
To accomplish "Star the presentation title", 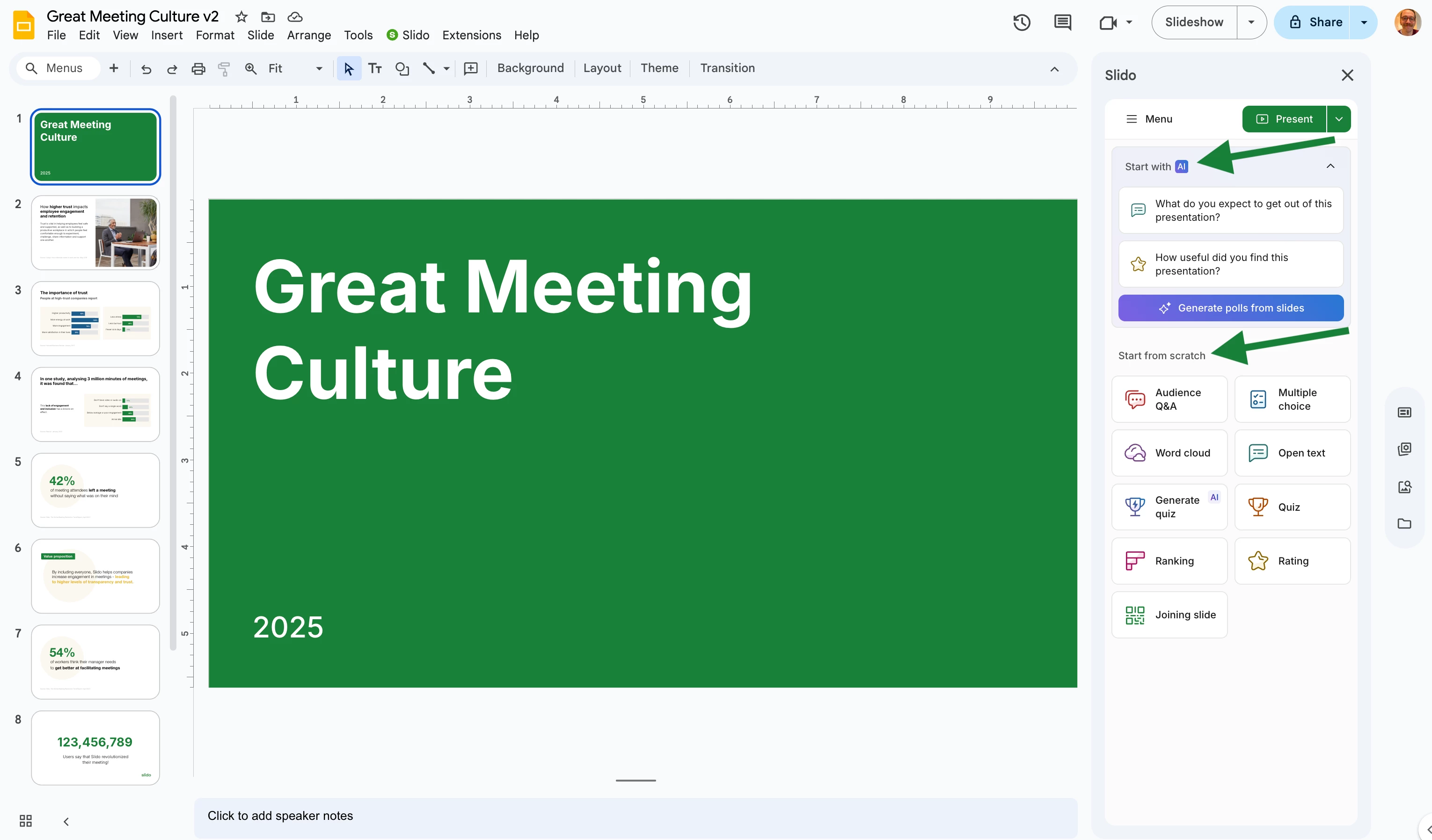I will (x=241, y=16).
